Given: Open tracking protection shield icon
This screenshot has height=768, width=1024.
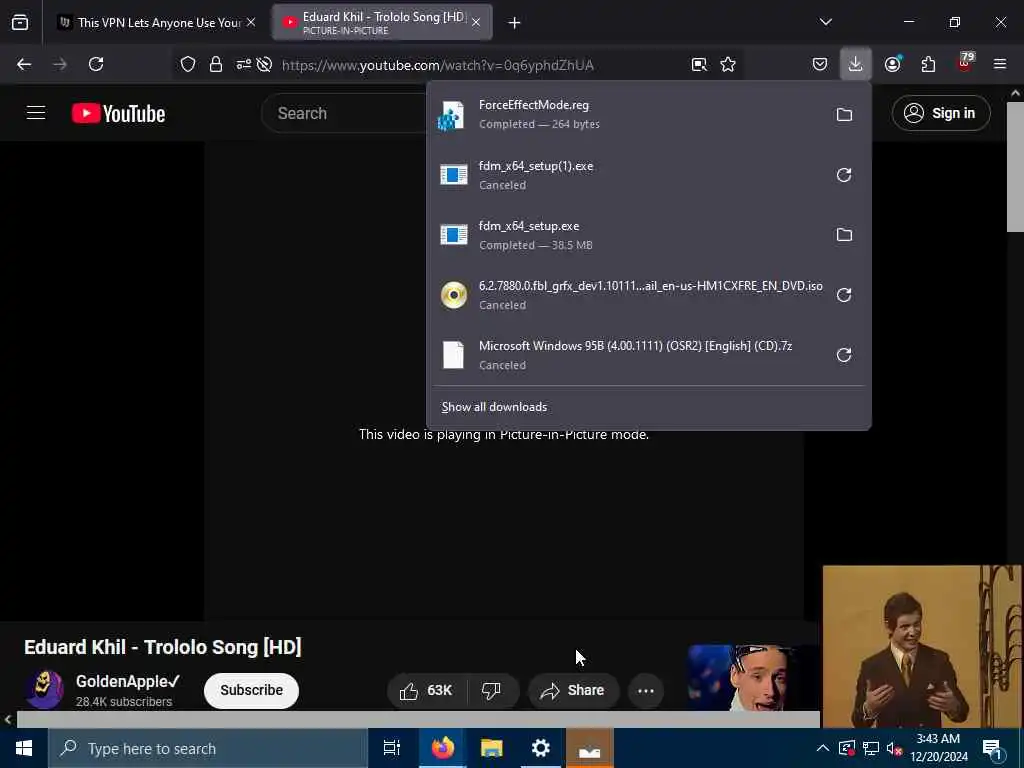Looking at the screenshot, I should click(188, 65).
